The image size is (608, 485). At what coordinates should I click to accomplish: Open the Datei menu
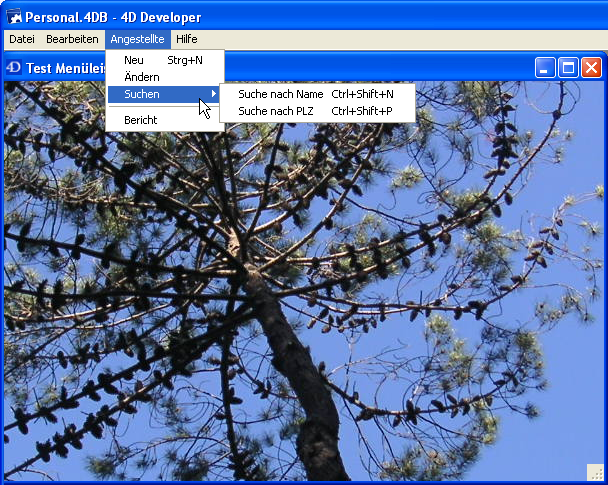(22, 39)
